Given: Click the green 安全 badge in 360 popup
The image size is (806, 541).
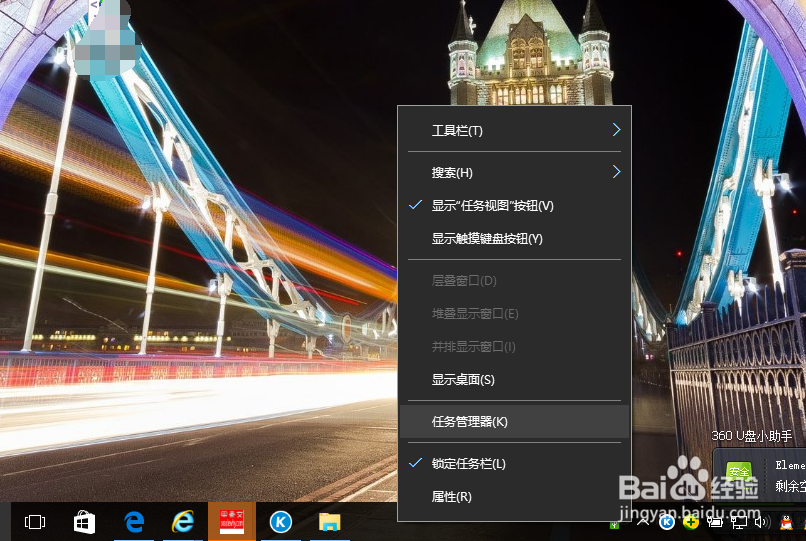Looking at the screenshot, I should coord(739,471).
